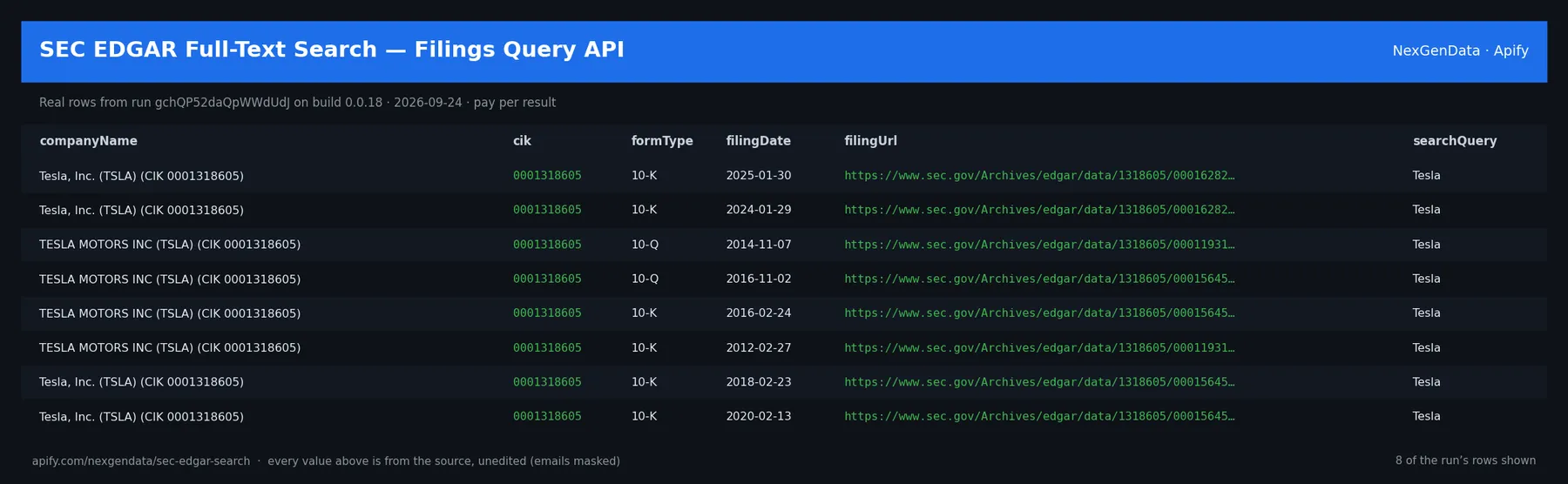Select the filing date 2025-01-30
The width and height of the screenshot is (1568, 484).
tap(759, 176)
